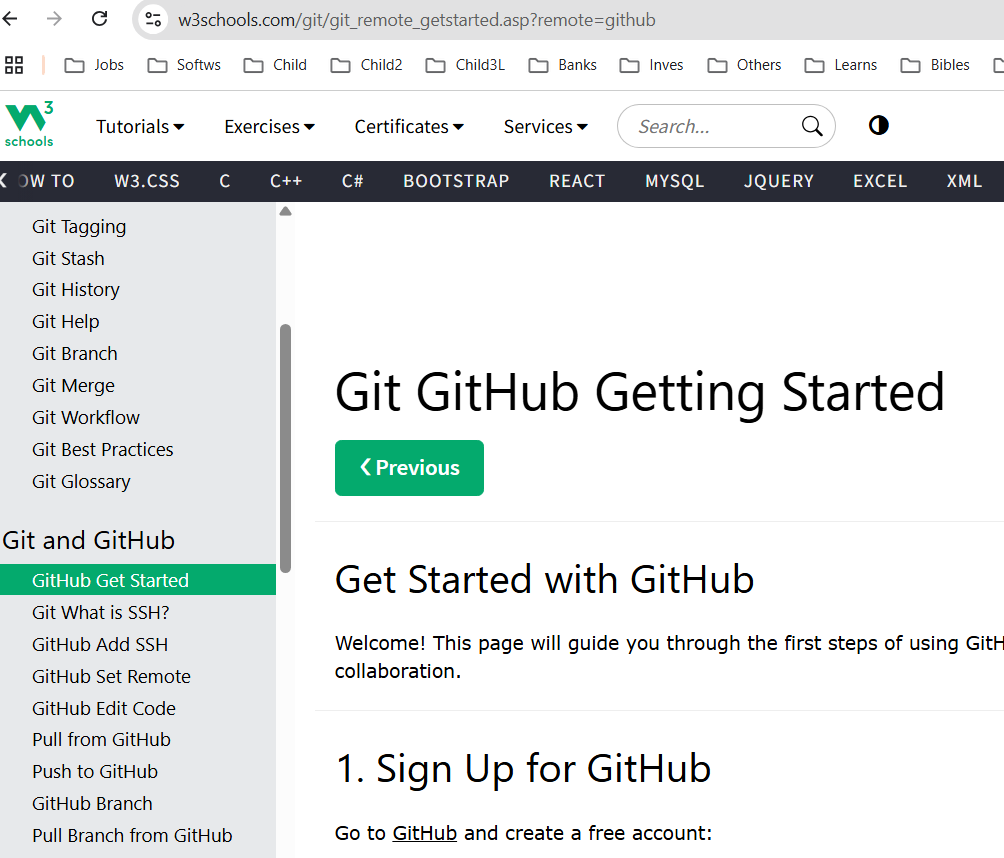Open the Child2 bookmark folder
Screen dimensions: 1004x858
click(366, 65)
